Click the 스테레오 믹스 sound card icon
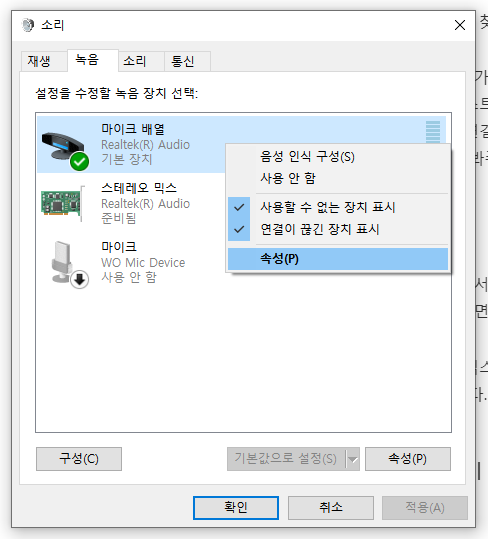The image size is (488, 539). 63,204
